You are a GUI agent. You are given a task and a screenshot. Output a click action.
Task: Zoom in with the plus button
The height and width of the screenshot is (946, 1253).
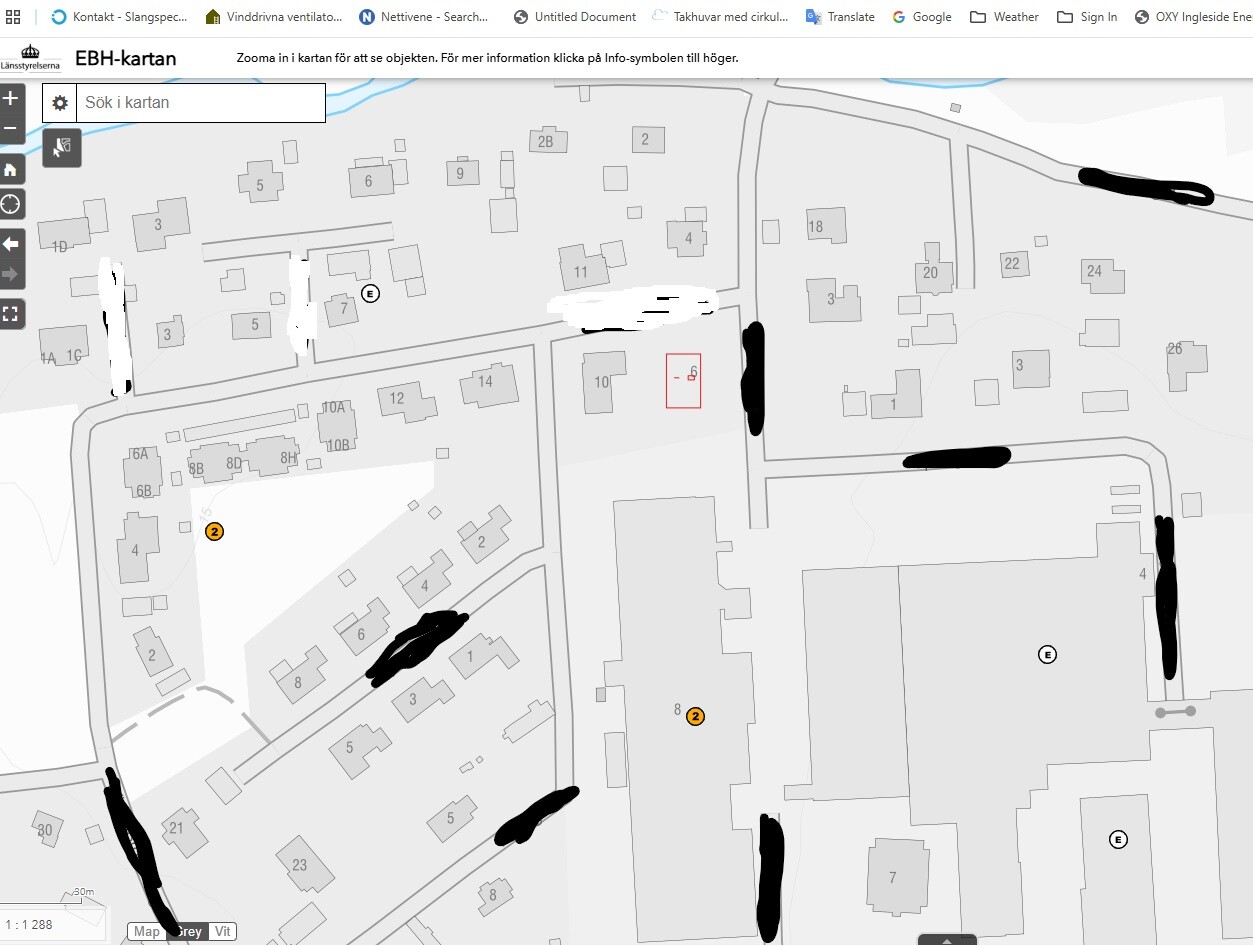pos(11,99)
